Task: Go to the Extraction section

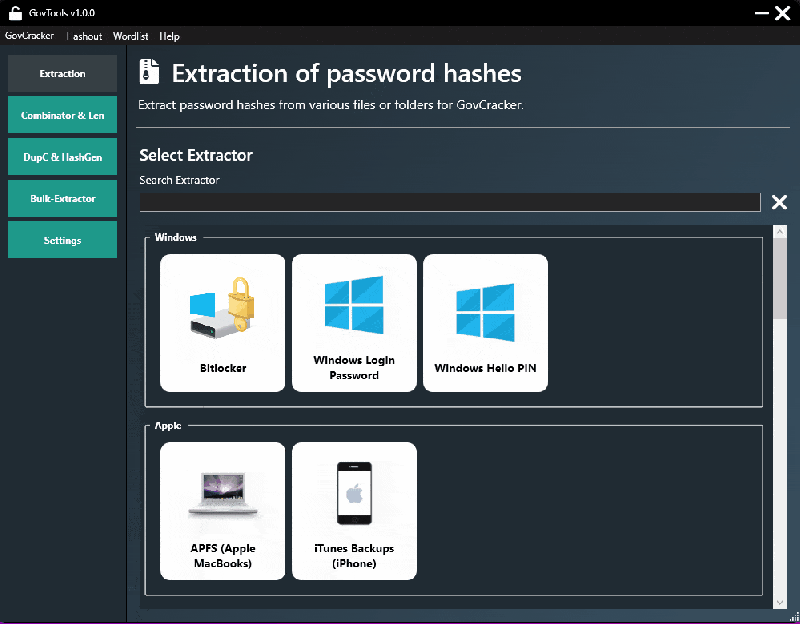Action: 62,73
